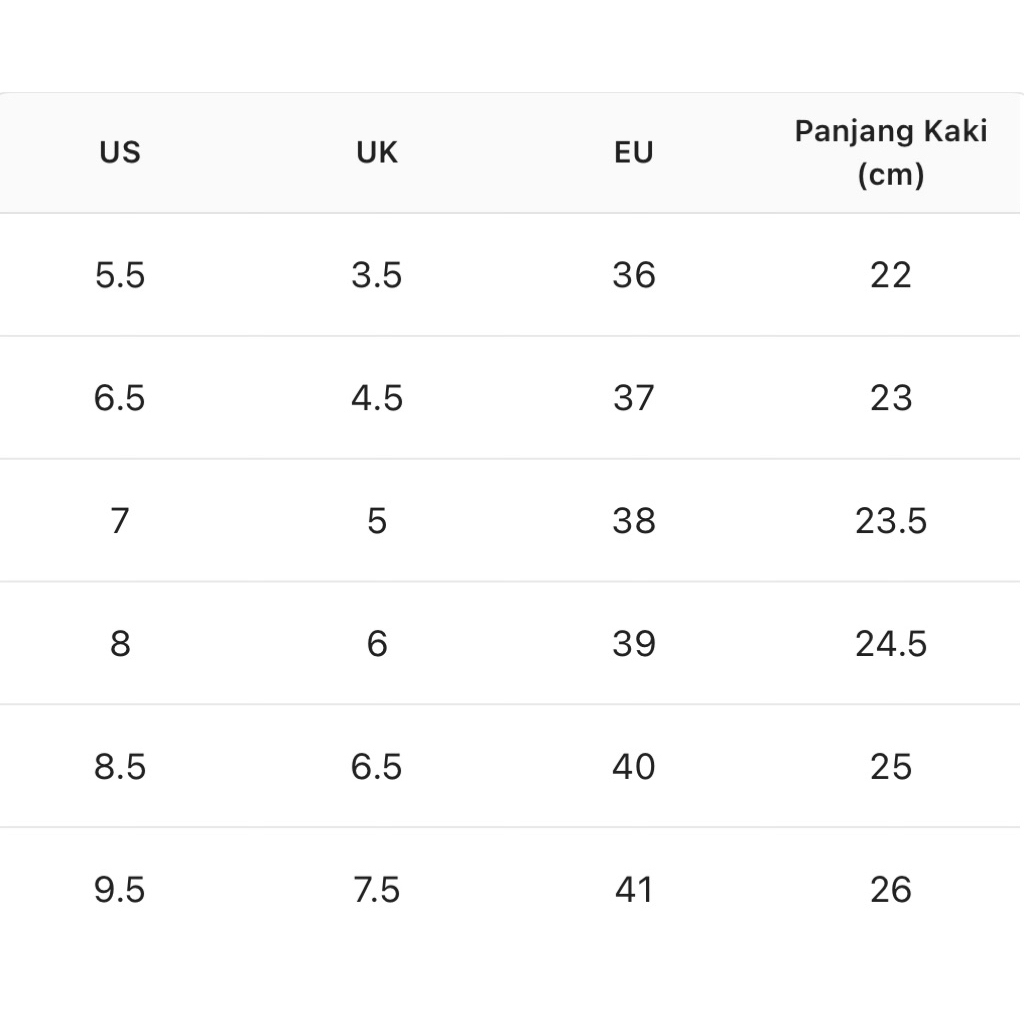Click foot length 23.5 cell
The image size is (1024, 1024).
890,521
